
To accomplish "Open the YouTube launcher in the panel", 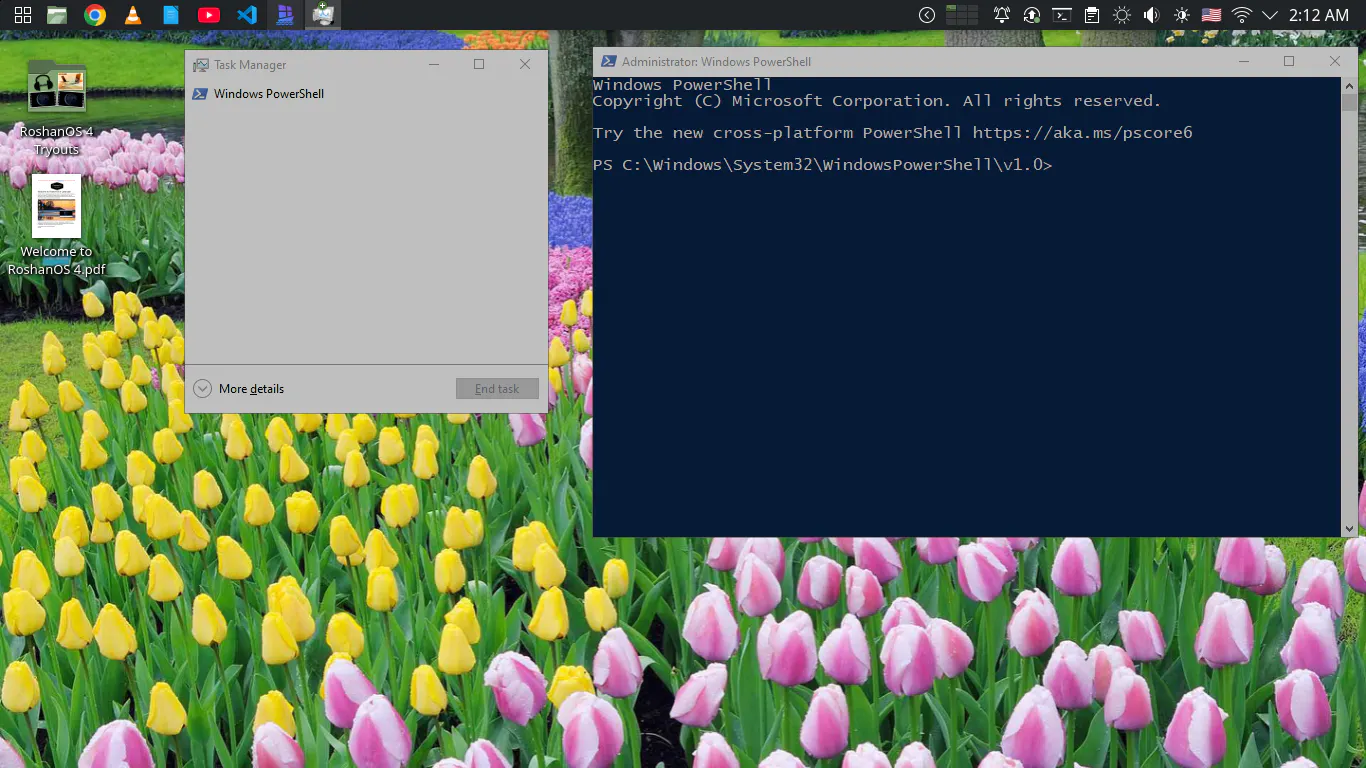I will [209, 15].
